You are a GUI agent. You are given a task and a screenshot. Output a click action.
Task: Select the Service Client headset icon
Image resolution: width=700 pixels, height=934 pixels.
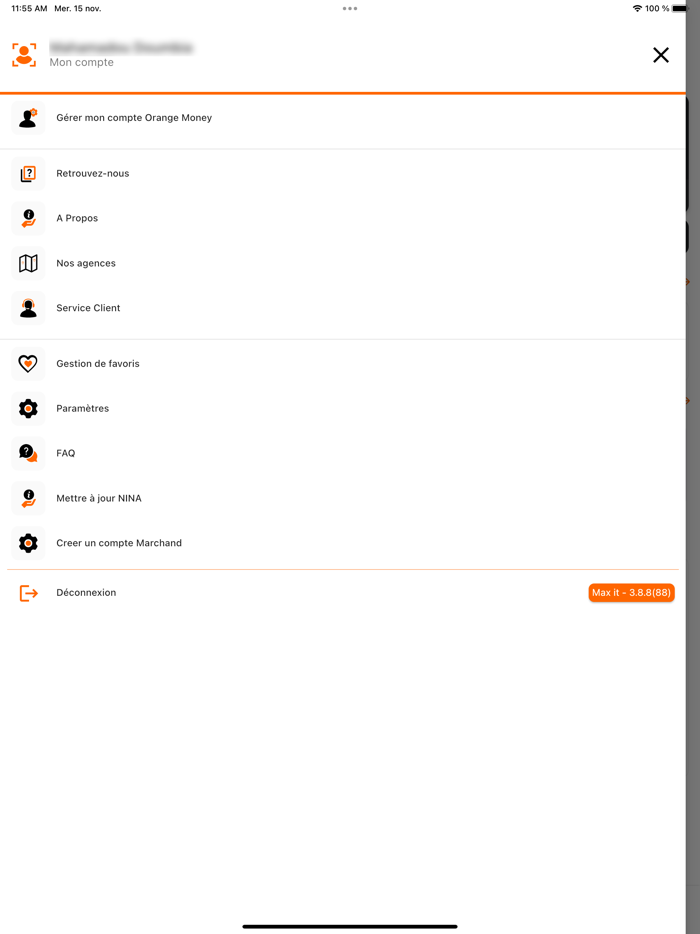[x=28, y=307]
